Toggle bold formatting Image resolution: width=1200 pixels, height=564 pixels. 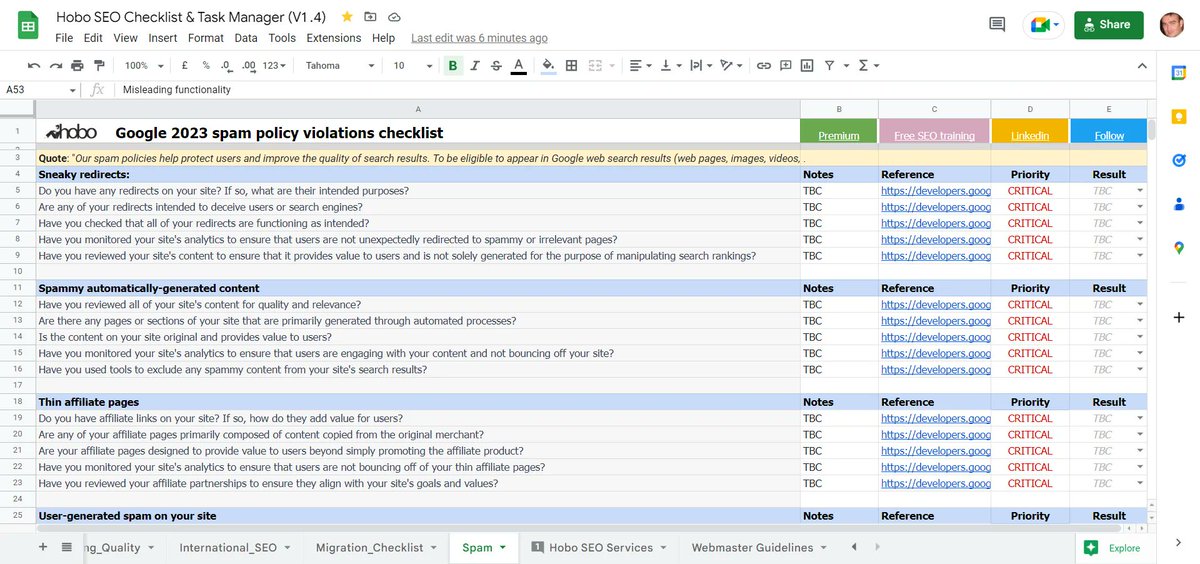click(x=453, y=66)
